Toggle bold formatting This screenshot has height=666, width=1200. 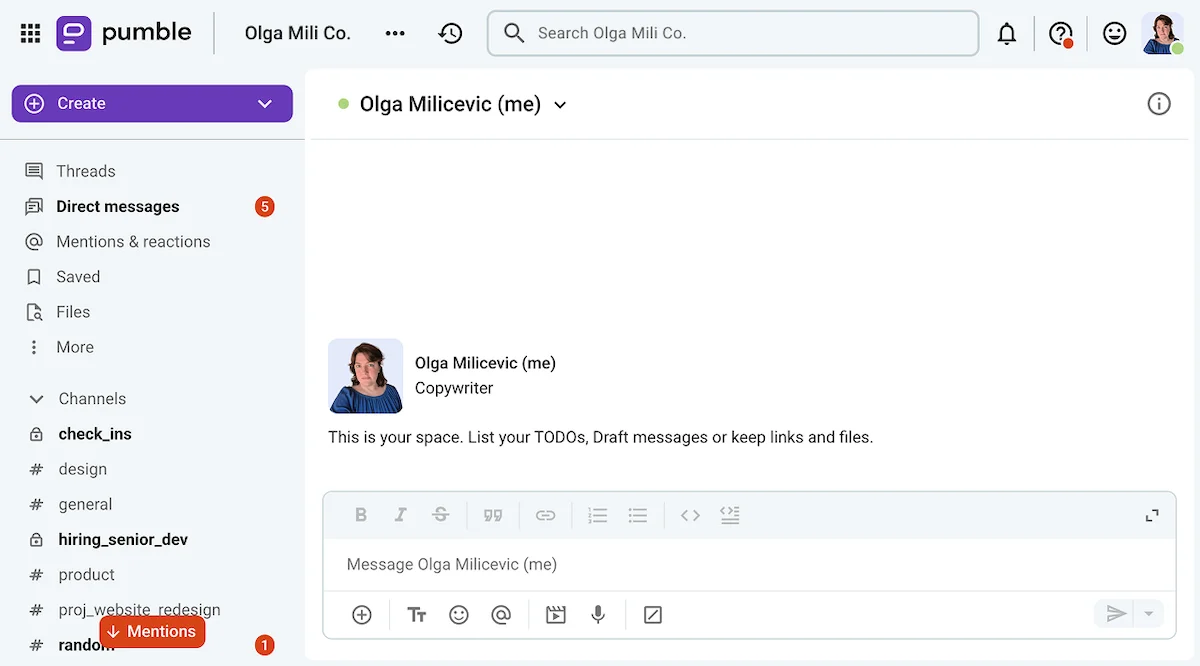point(361,514)
